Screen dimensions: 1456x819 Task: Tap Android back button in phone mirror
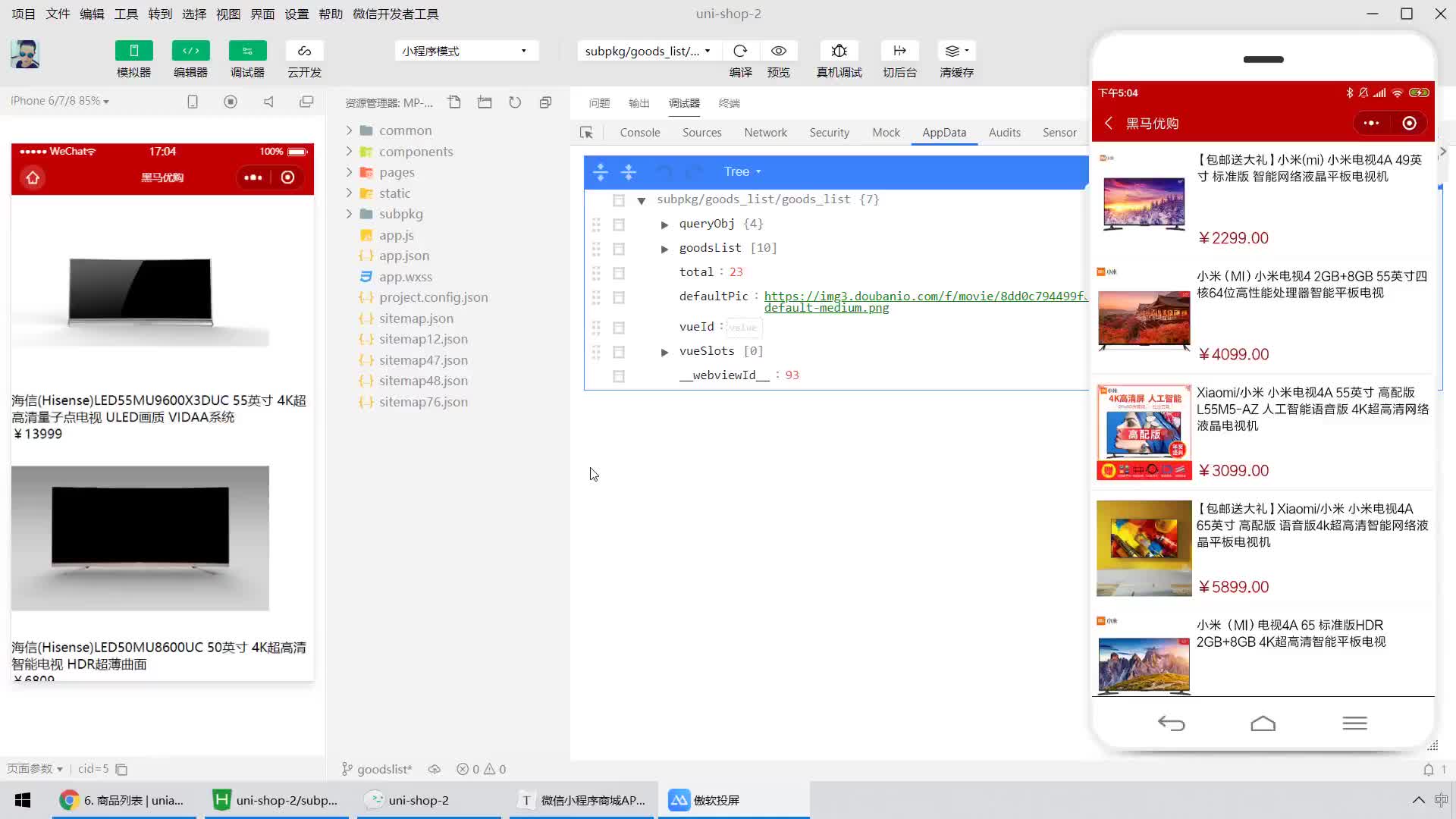1171,723
